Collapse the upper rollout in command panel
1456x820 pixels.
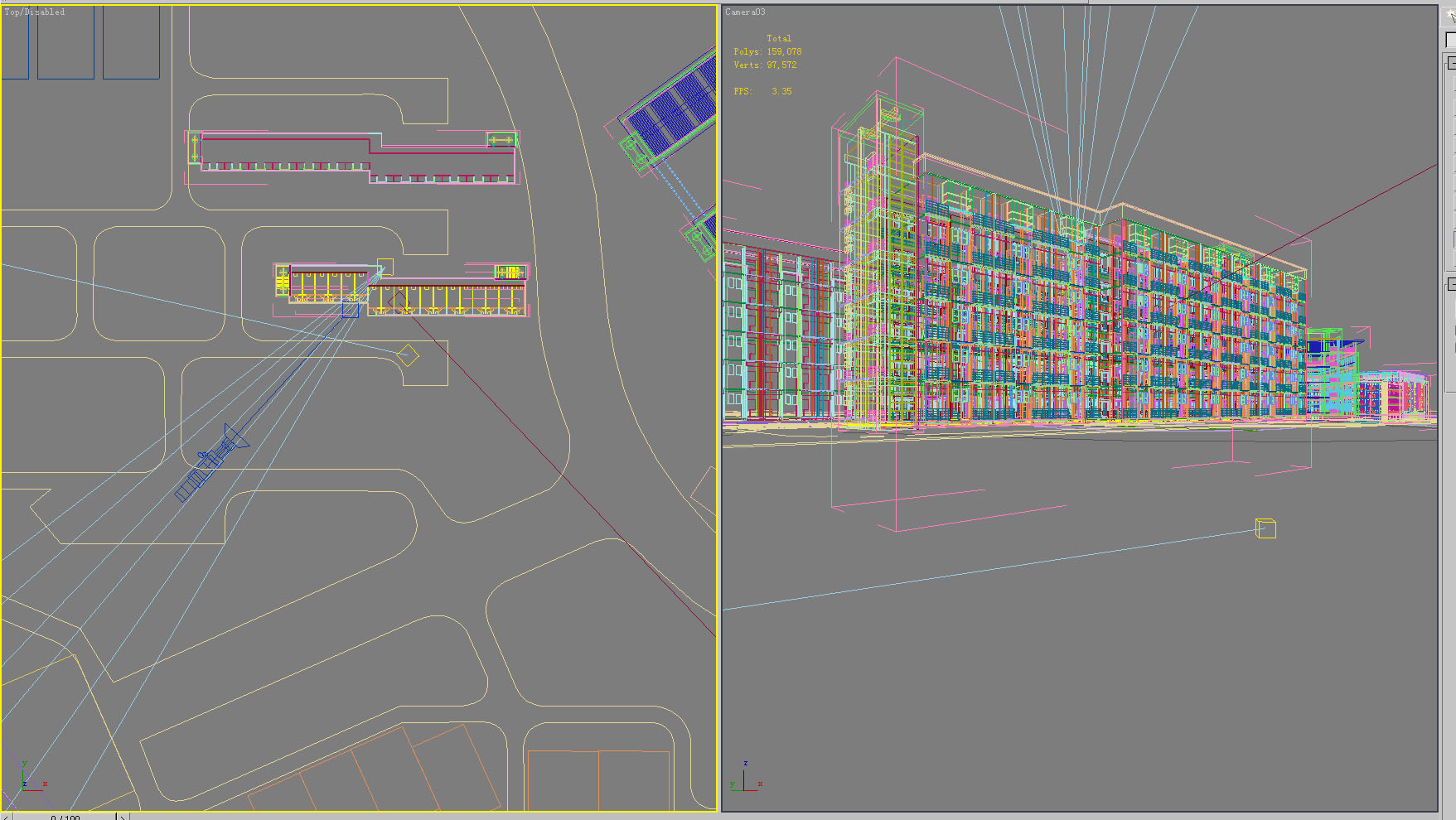click(x=1451, y=63)
